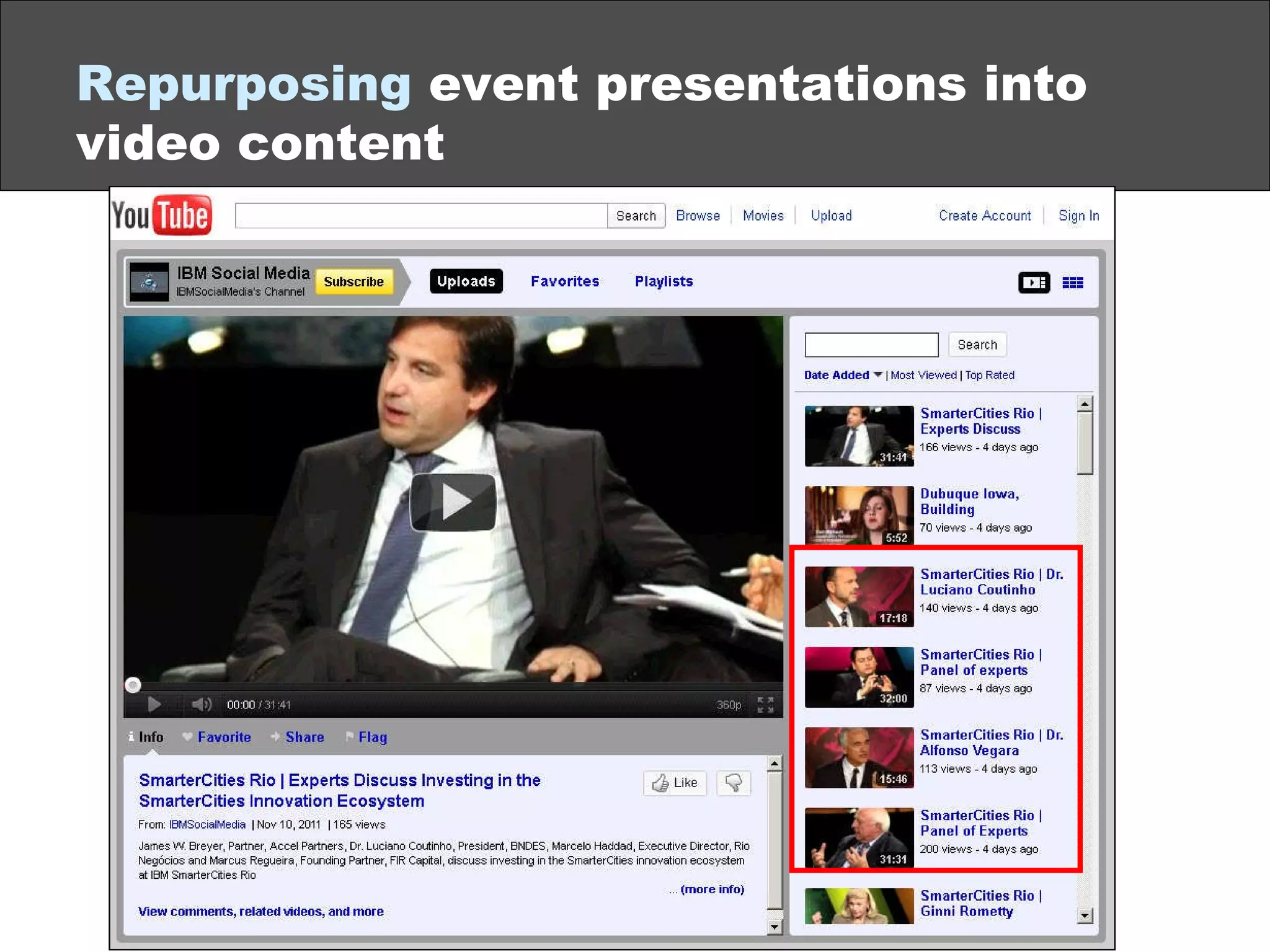Subscribe to the IBM Social Media channel
Screen dimensions: 1270x952
(x=353, y=281)
